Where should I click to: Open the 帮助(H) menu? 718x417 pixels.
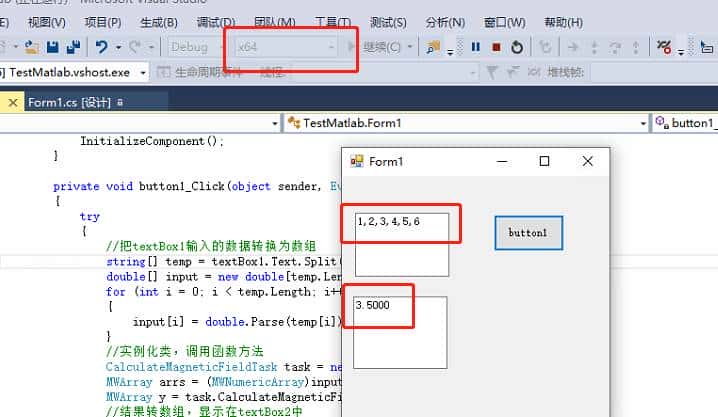(x=563, y=22)
